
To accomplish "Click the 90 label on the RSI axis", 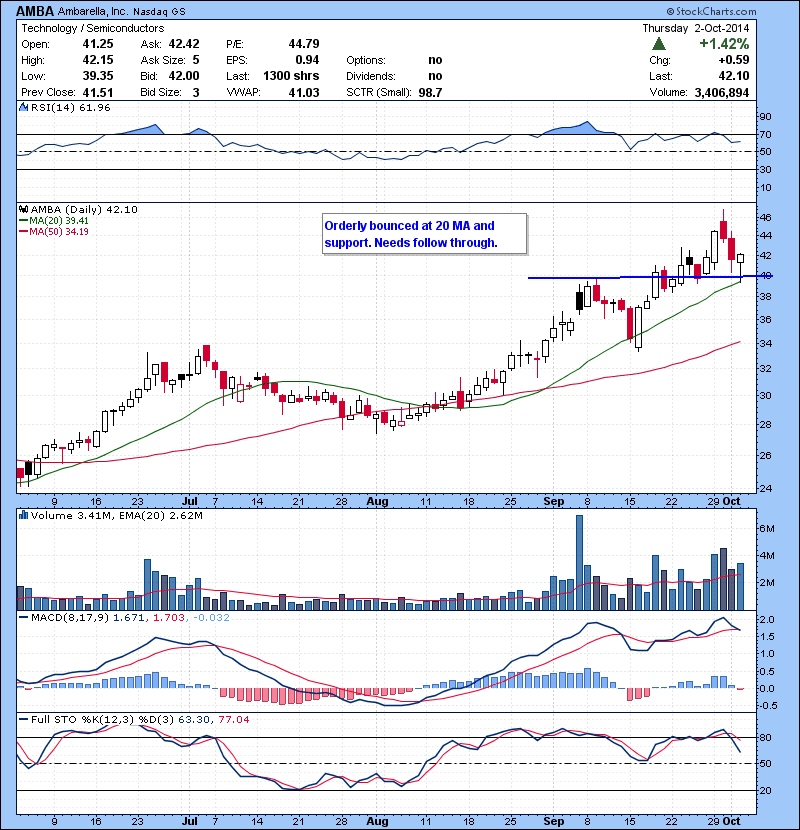I will [766, 117].
